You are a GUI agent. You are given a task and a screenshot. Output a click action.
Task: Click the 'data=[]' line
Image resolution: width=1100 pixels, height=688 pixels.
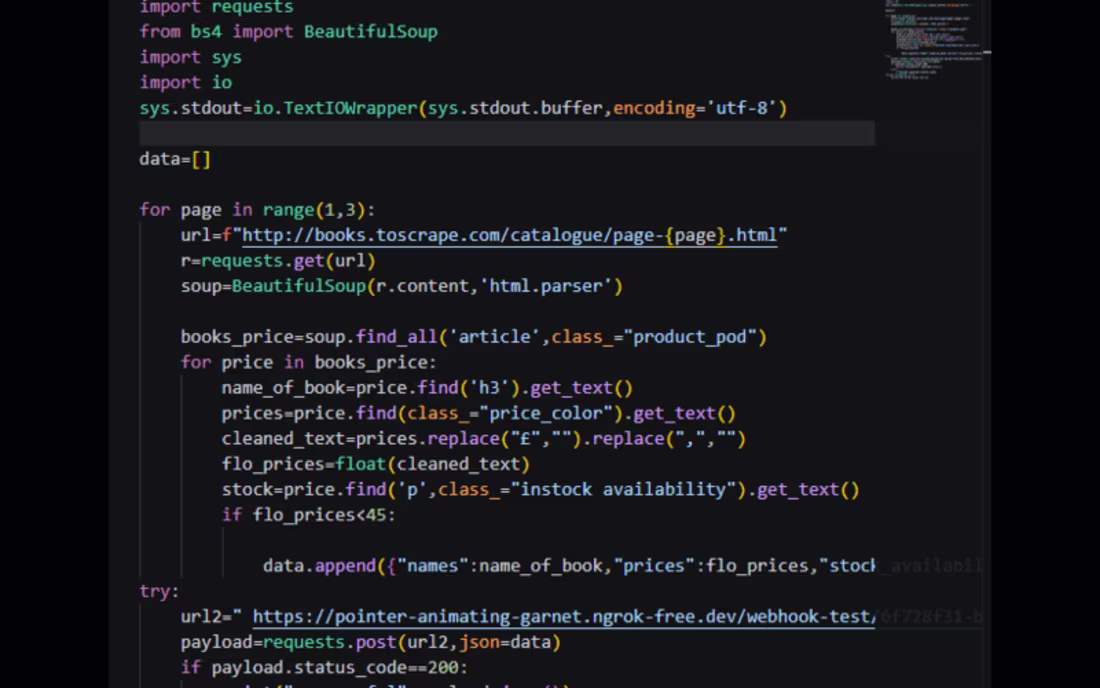175,159
